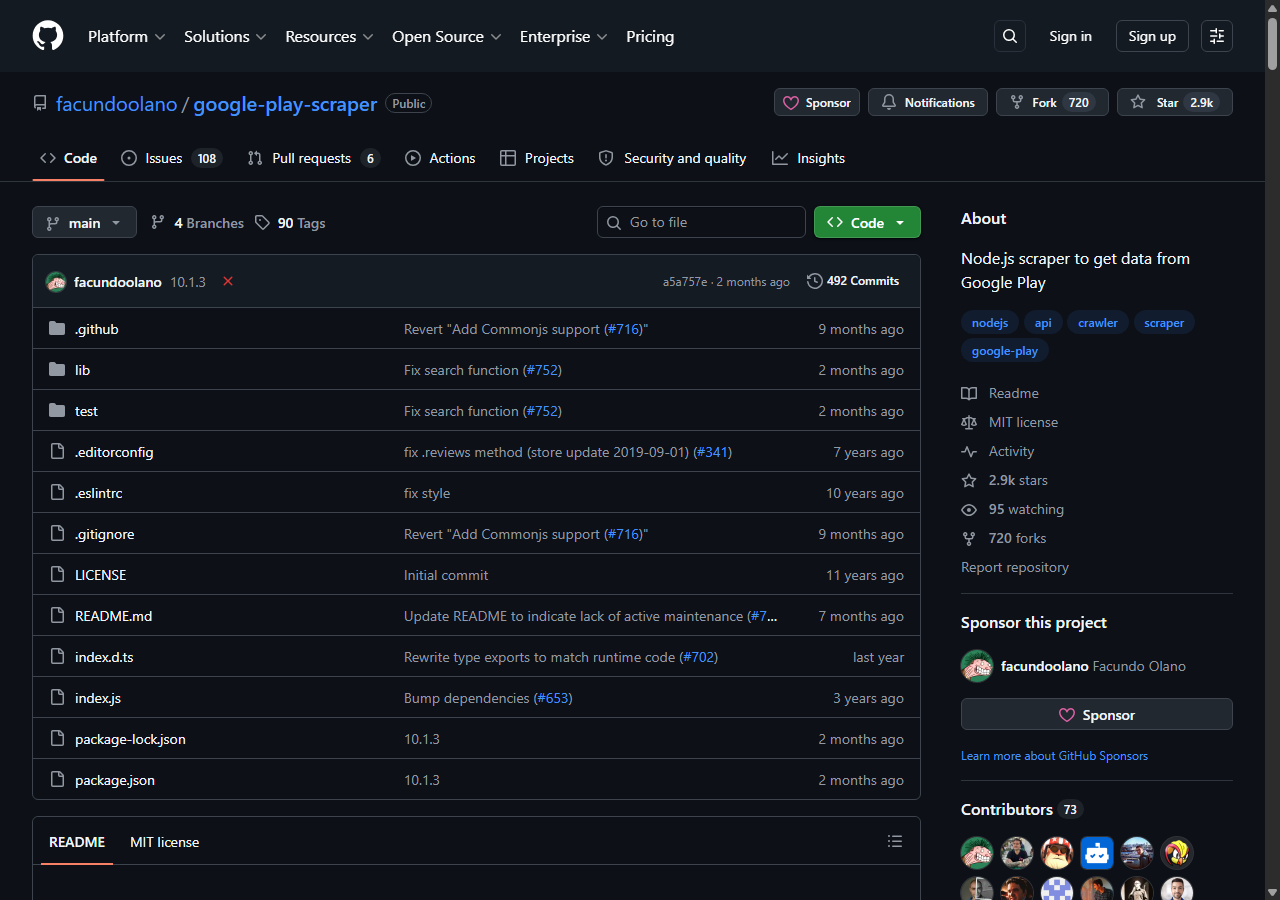Open the 4 Branches link
Viewport: 1280px width, 900px height.
[197, 223]
